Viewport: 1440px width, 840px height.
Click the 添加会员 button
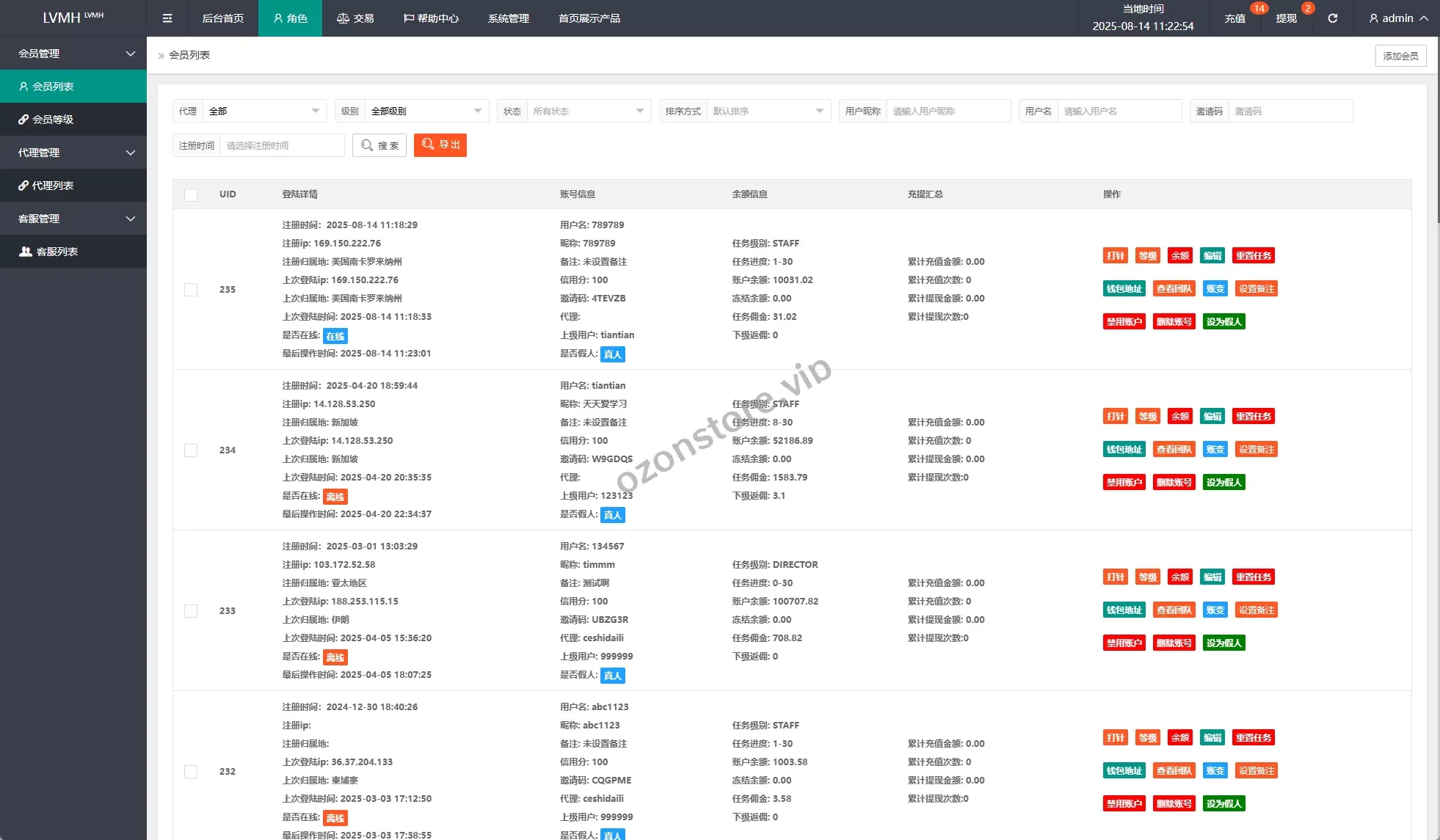pos(1400,56)
